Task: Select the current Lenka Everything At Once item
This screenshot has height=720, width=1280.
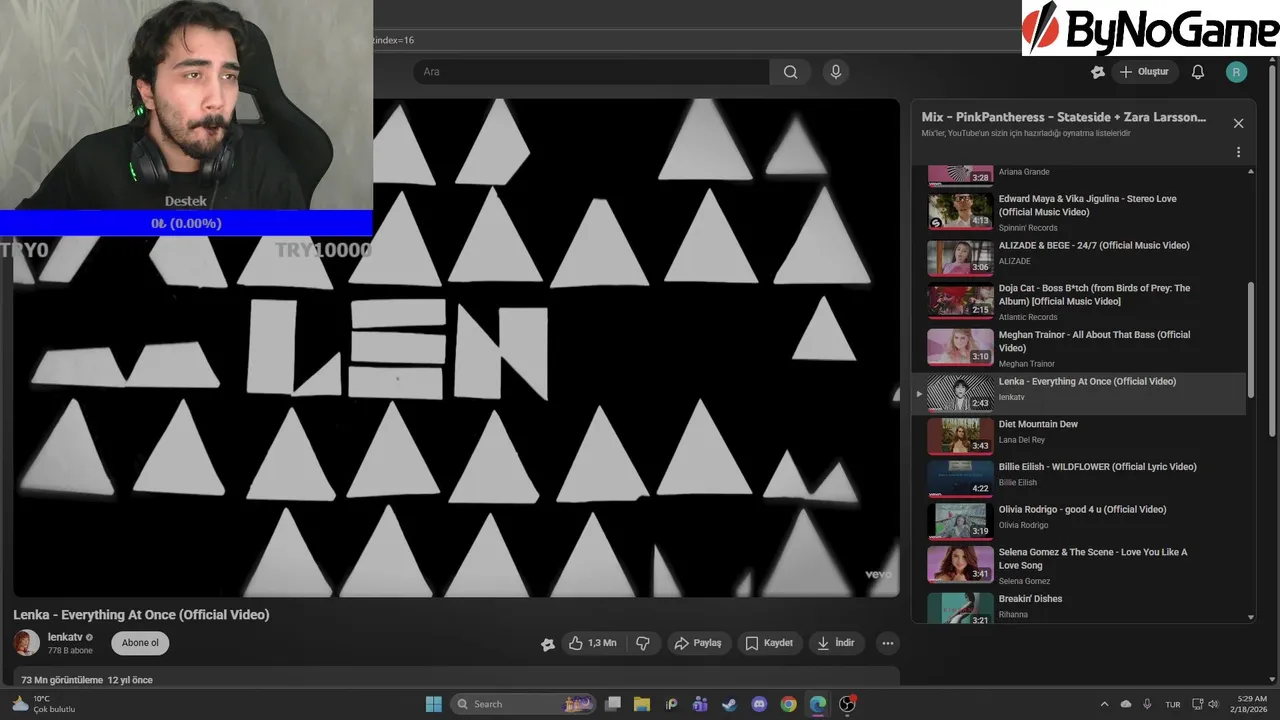Action: click(1080, 393)
